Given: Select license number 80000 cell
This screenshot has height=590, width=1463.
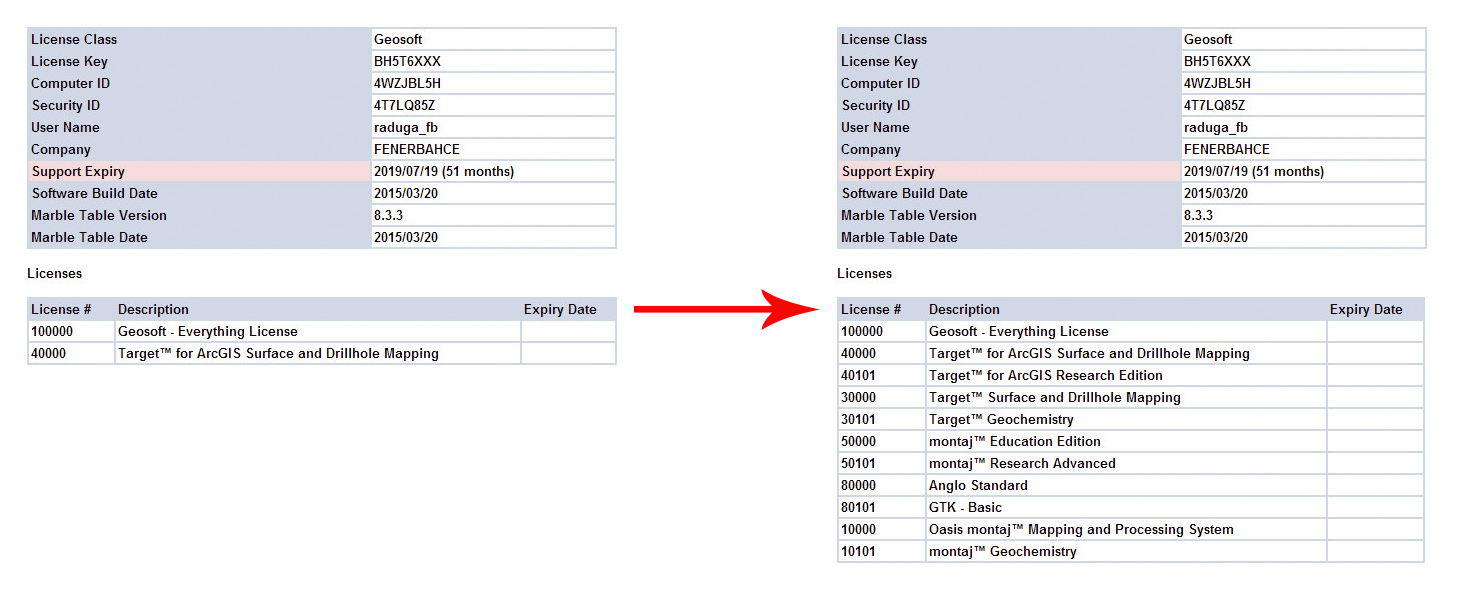Looking at the screenshot, I should pos(881,486).
